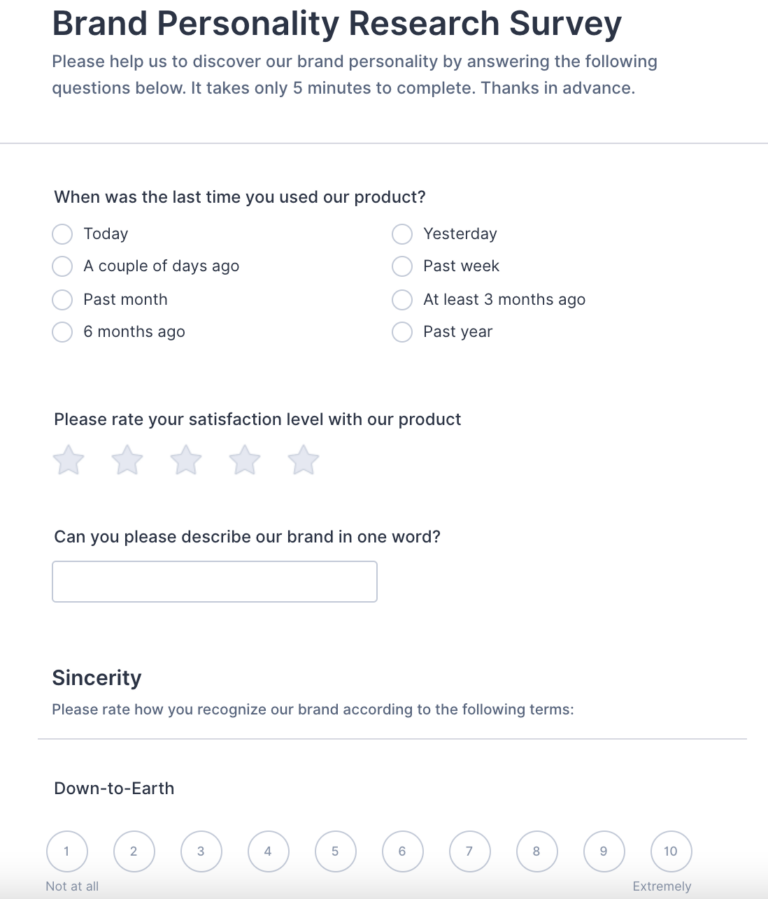Select 5 on the Down-to-Earth scale

[335, 851]
